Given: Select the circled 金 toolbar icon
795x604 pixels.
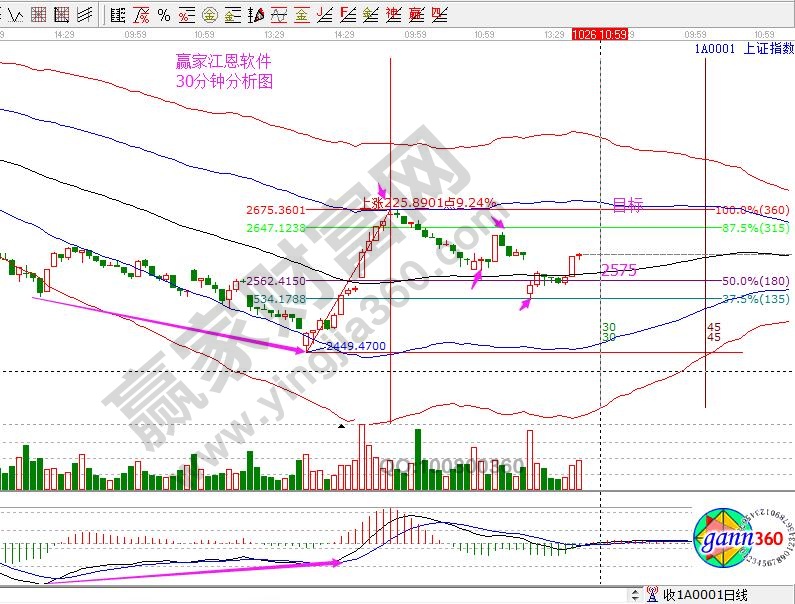Looking at the screenshot, I should (x=209, y=14).
